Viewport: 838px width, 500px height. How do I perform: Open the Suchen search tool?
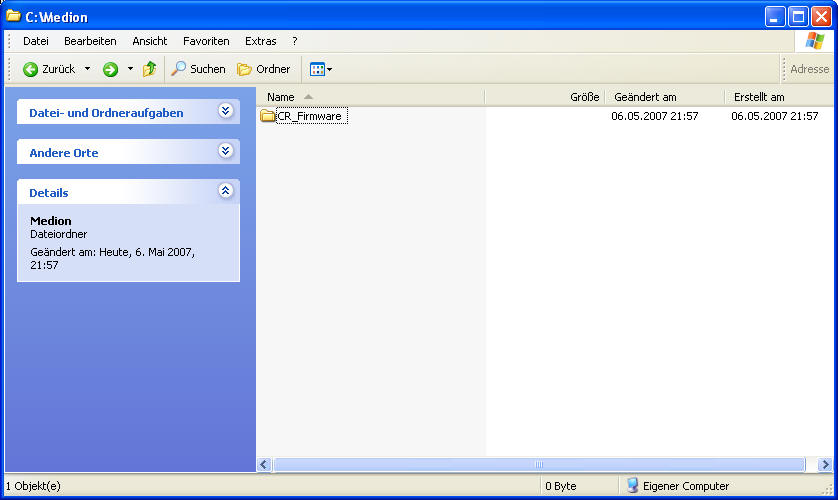[x=198, y=69]
